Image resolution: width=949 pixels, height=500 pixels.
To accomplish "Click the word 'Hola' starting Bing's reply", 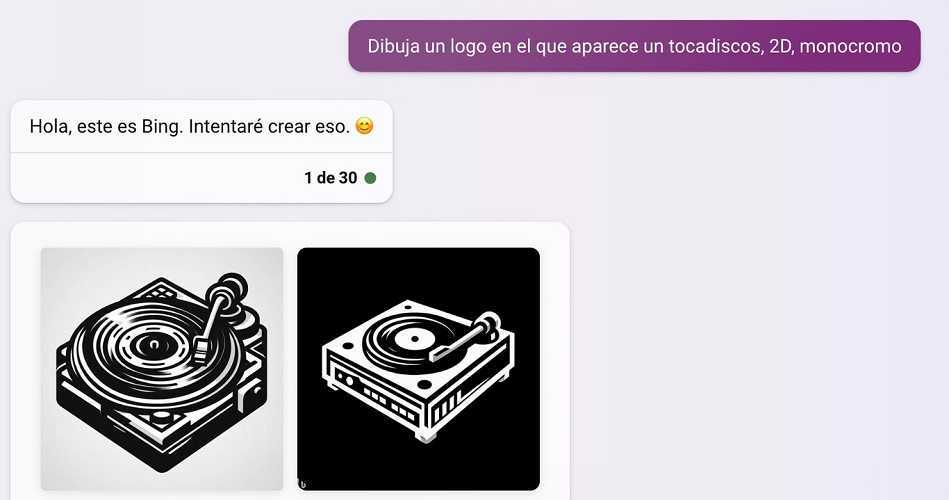I will point(50,127).
